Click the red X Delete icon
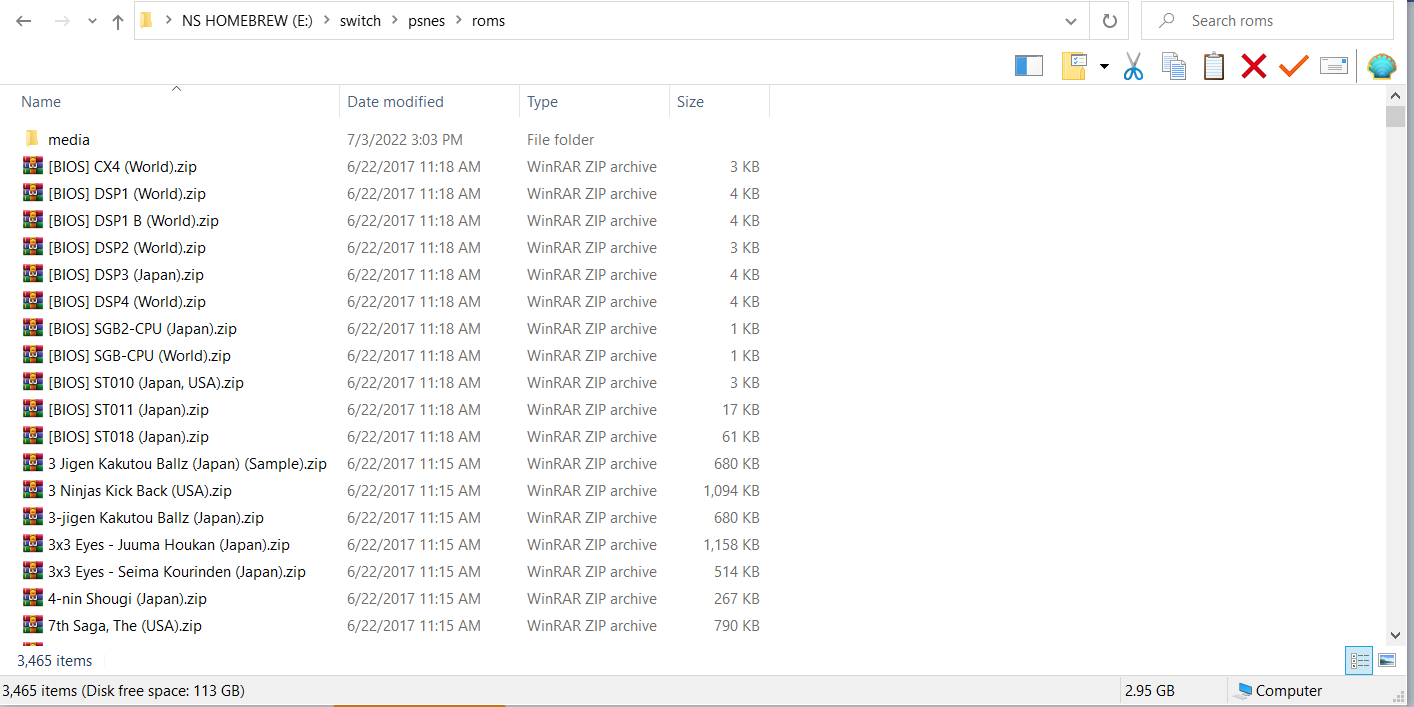This screenshot has width=1414, height=707. pos(1254,66)
